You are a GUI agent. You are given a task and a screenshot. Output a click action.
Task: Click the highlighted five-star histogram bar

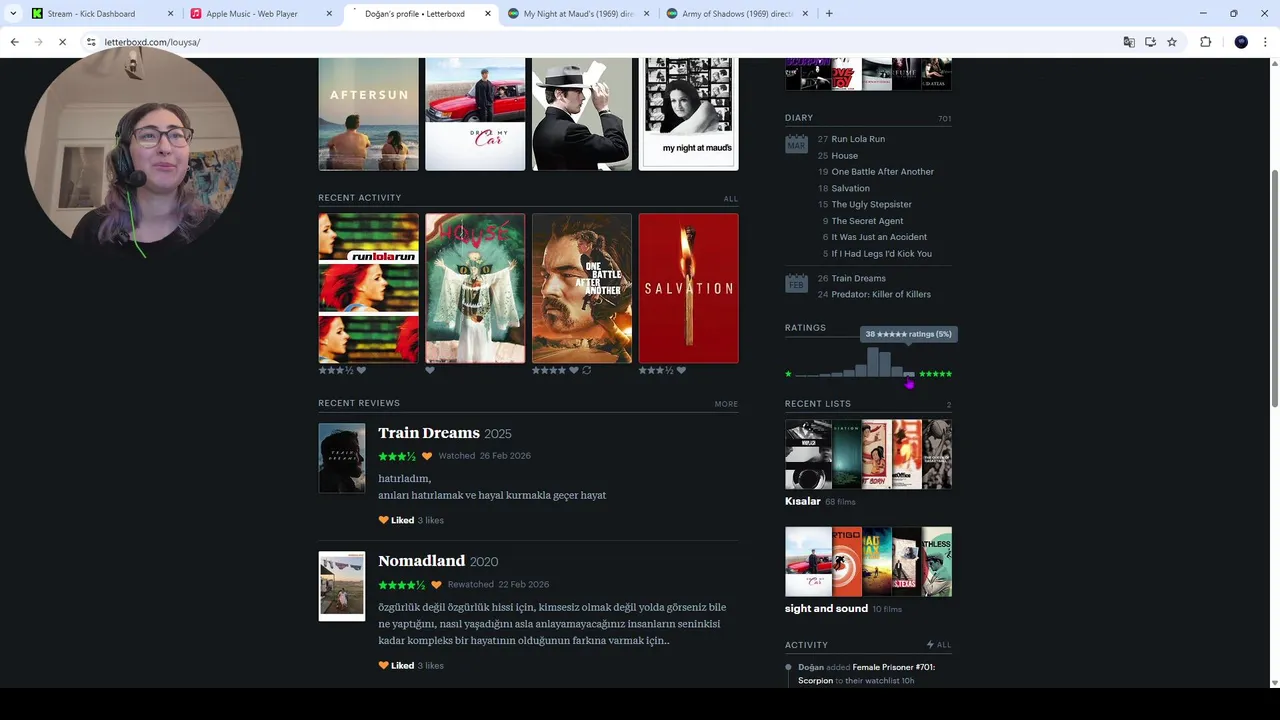click(x=909, y=374)
